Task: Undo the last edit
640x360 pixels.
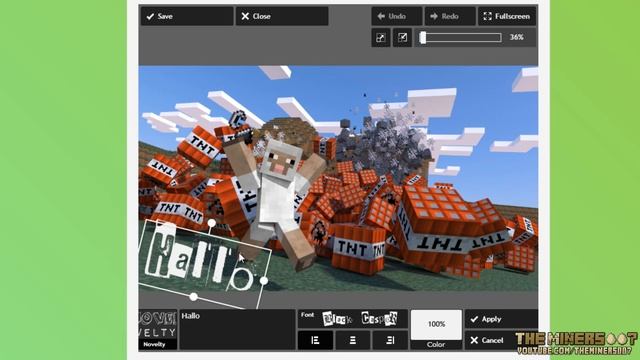Action: [397, 16]
